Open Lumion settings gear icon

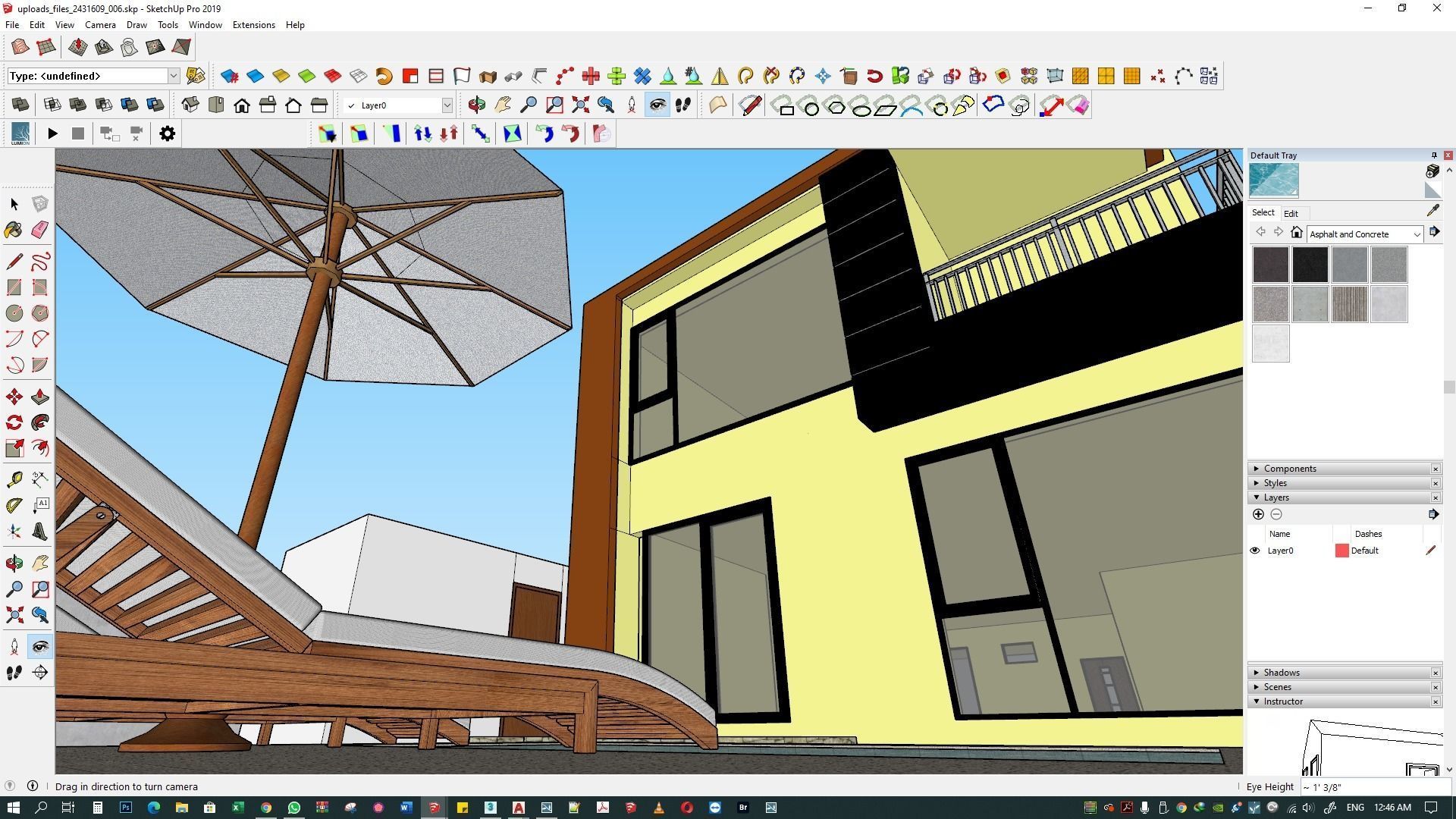(167, 134)
